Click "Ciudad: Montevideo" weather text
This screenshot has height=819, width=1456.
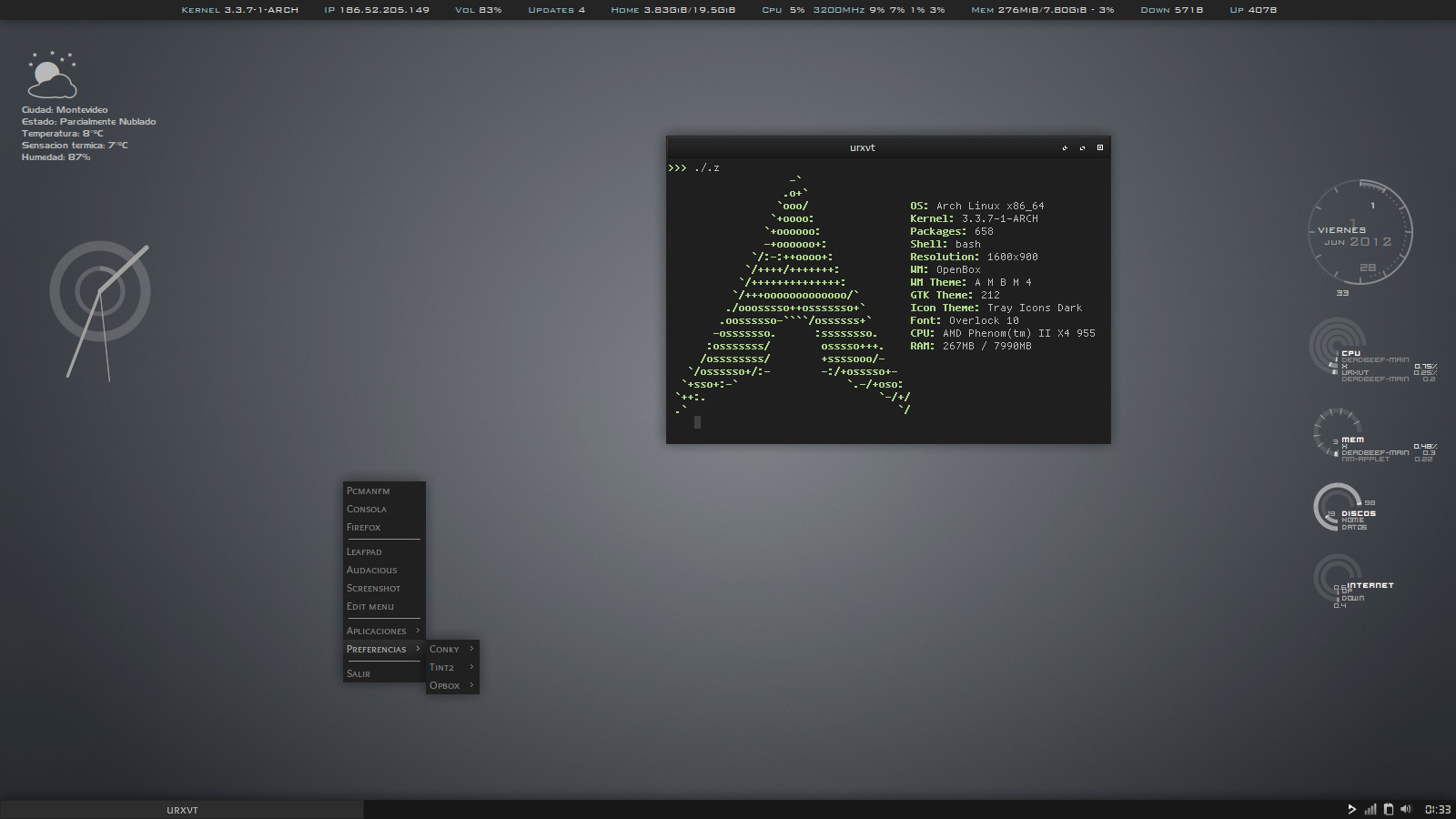(x=65, y=109)
